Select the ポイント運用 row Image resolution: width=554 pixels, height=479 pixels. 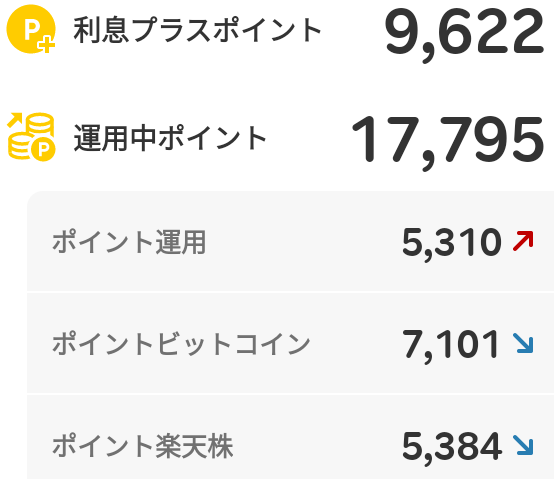(290, 242)
